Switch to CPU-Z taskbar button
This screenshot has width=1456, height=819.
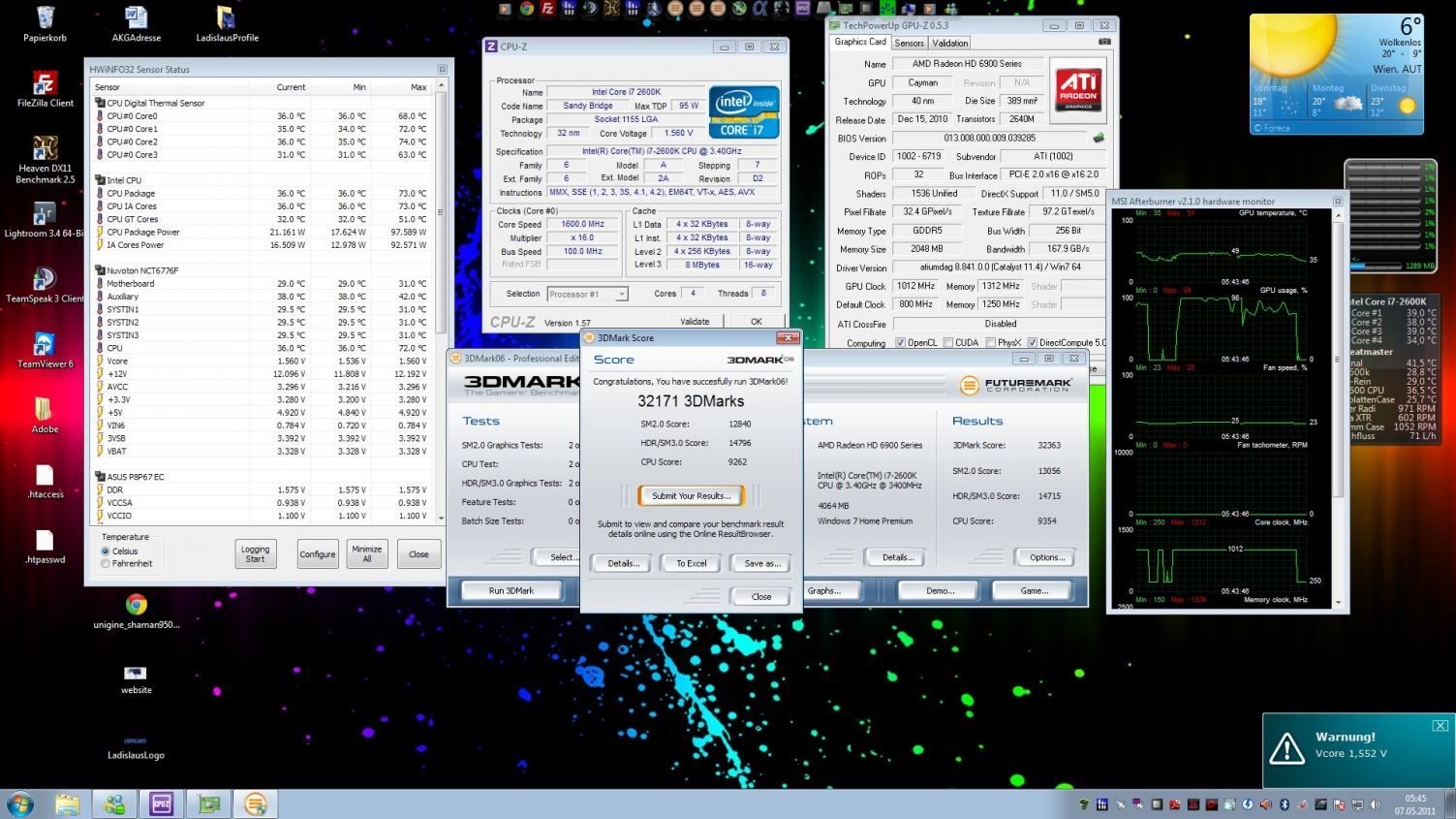pos(161,803)
